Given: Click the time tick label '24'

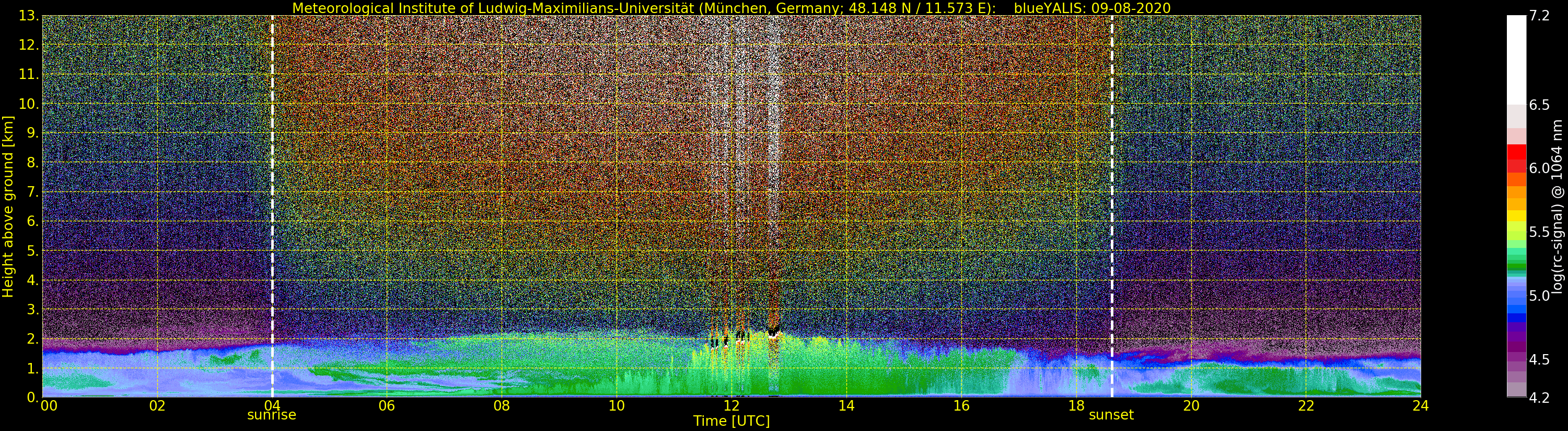Looking at the screenshot, I should tap(1421, 405).
